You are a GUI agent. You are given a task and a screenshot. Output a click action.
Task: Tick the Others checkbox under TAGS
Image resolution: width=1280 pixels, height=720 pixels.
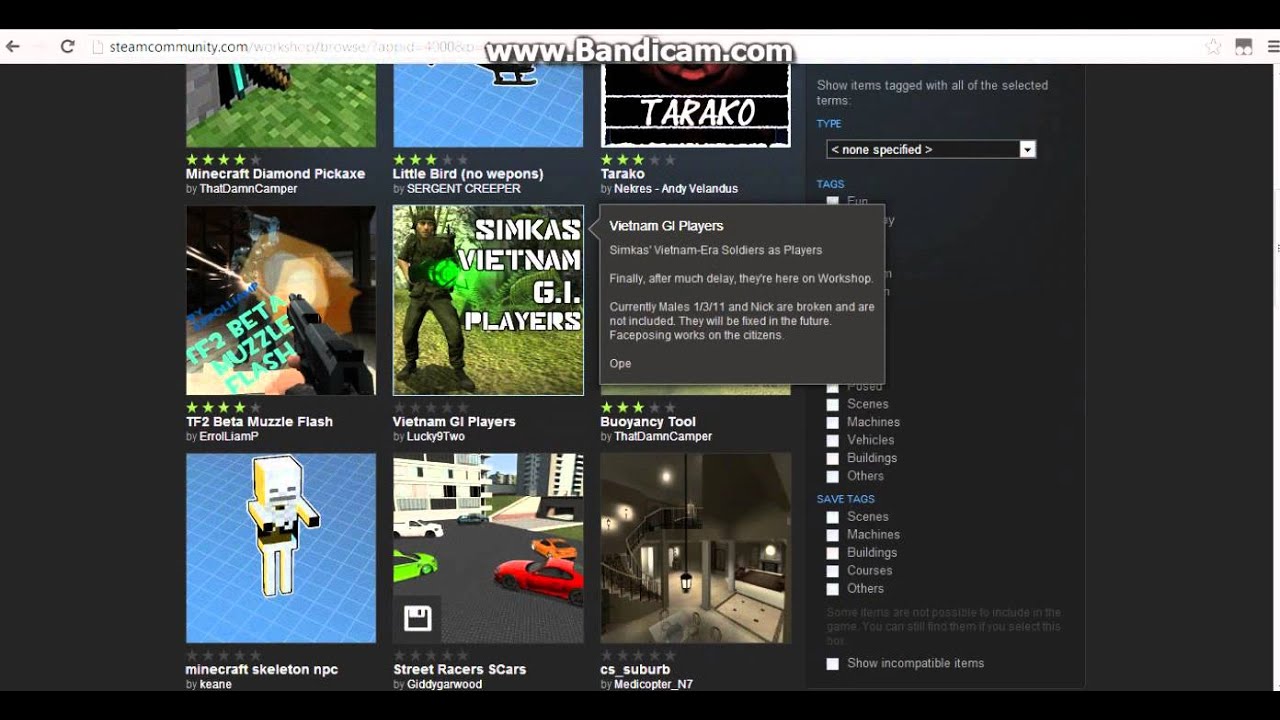(x=832, y=476)
